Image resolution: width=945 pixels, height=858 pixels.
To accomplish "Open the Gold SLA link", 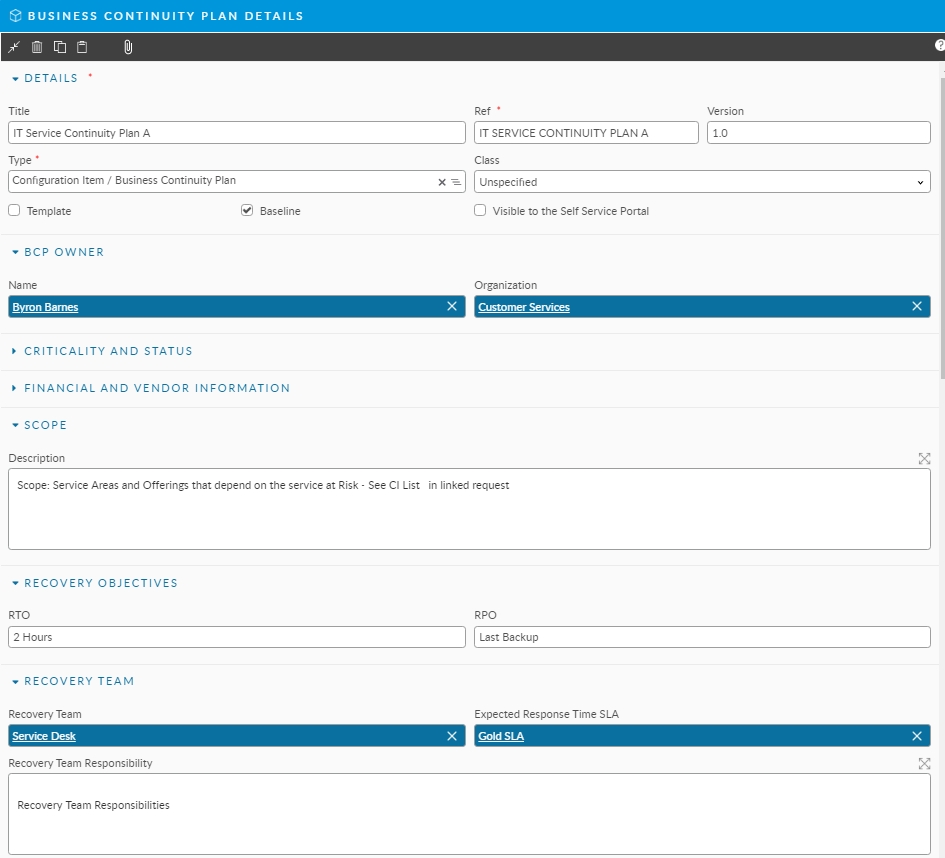I will click(x=501, y=737).
